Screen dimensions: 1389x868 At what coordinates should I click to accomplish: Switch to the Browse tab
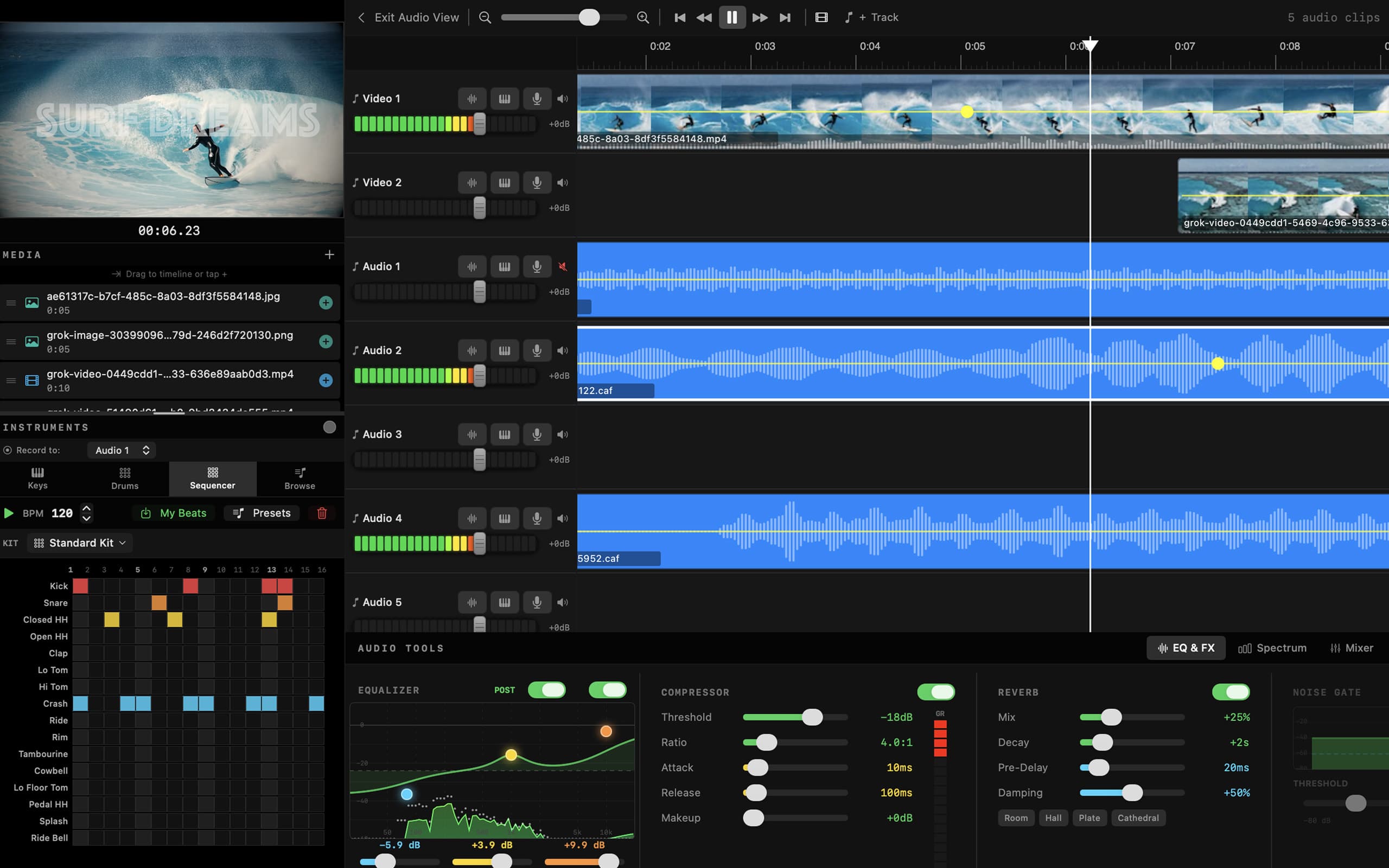click(299, 478)
